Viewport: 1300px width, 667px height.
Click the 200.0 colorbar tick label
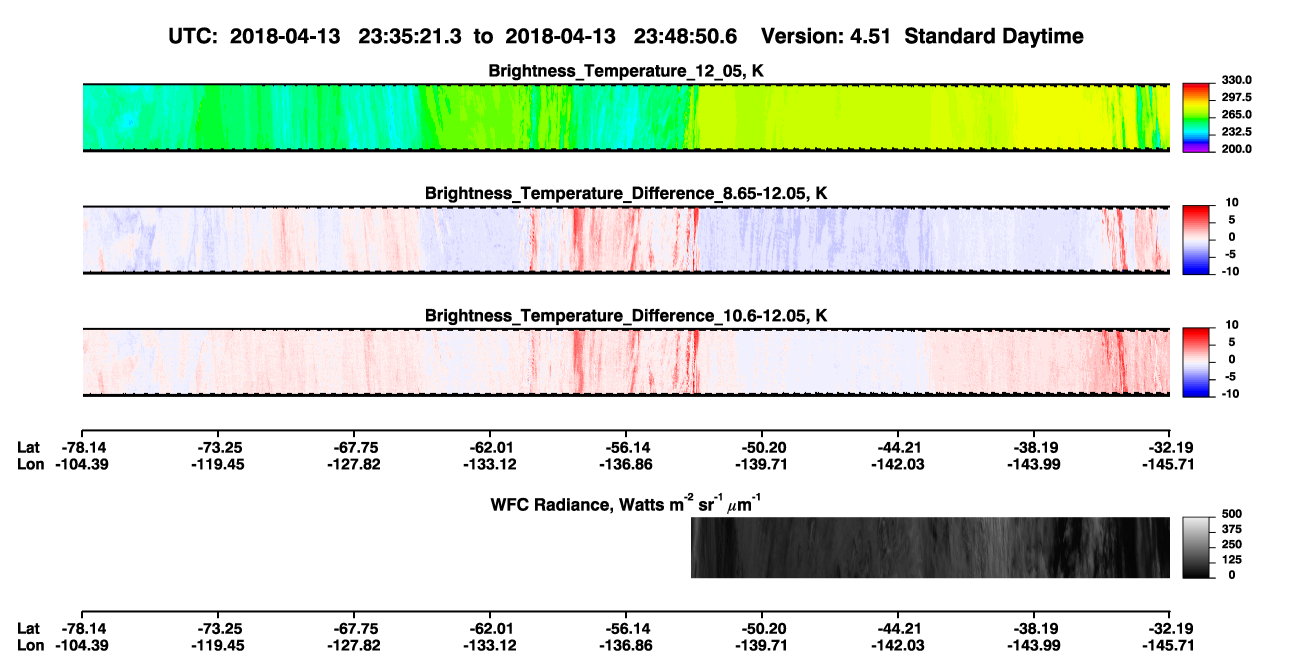1234,149
